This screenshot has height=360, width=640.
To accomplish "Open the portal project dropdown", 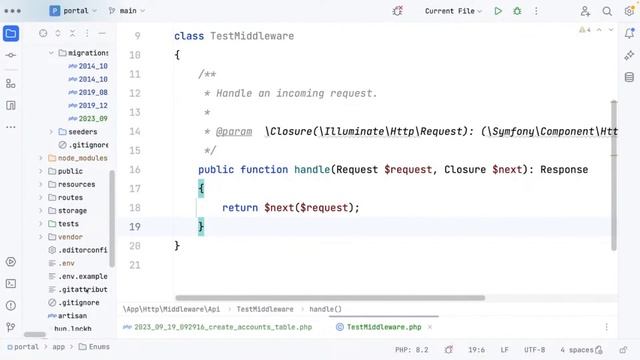I will 73,11.
